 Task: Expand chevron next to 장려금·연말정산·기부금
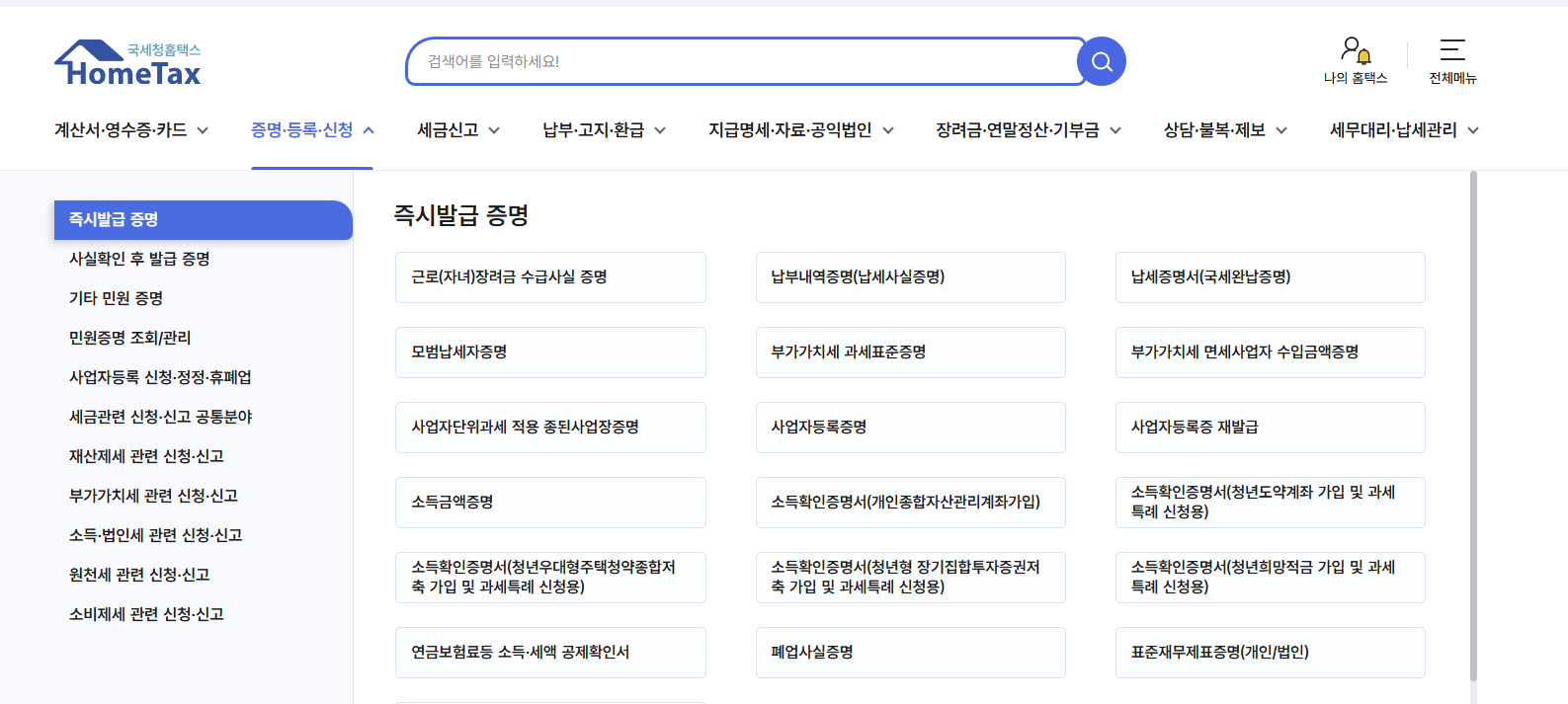tap(1115, 130)
